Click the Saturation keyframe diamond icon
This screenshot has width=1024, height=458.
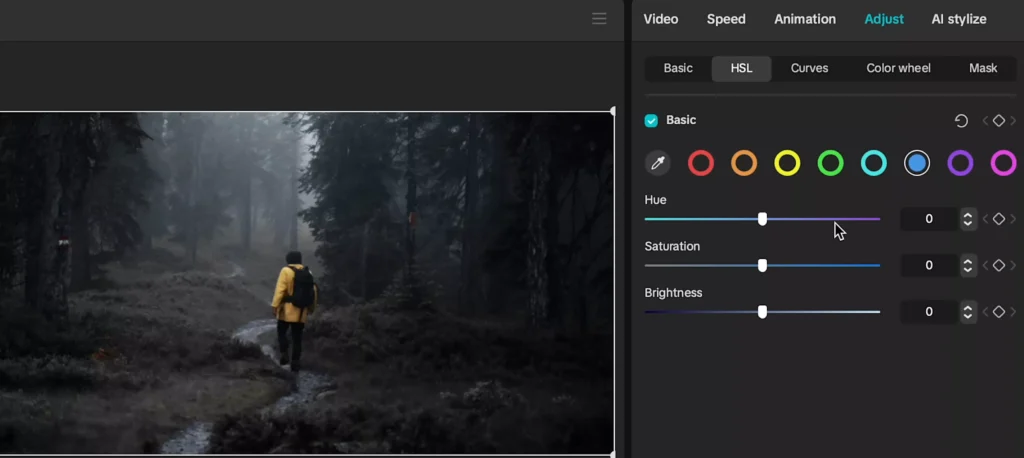coord(998,265)
